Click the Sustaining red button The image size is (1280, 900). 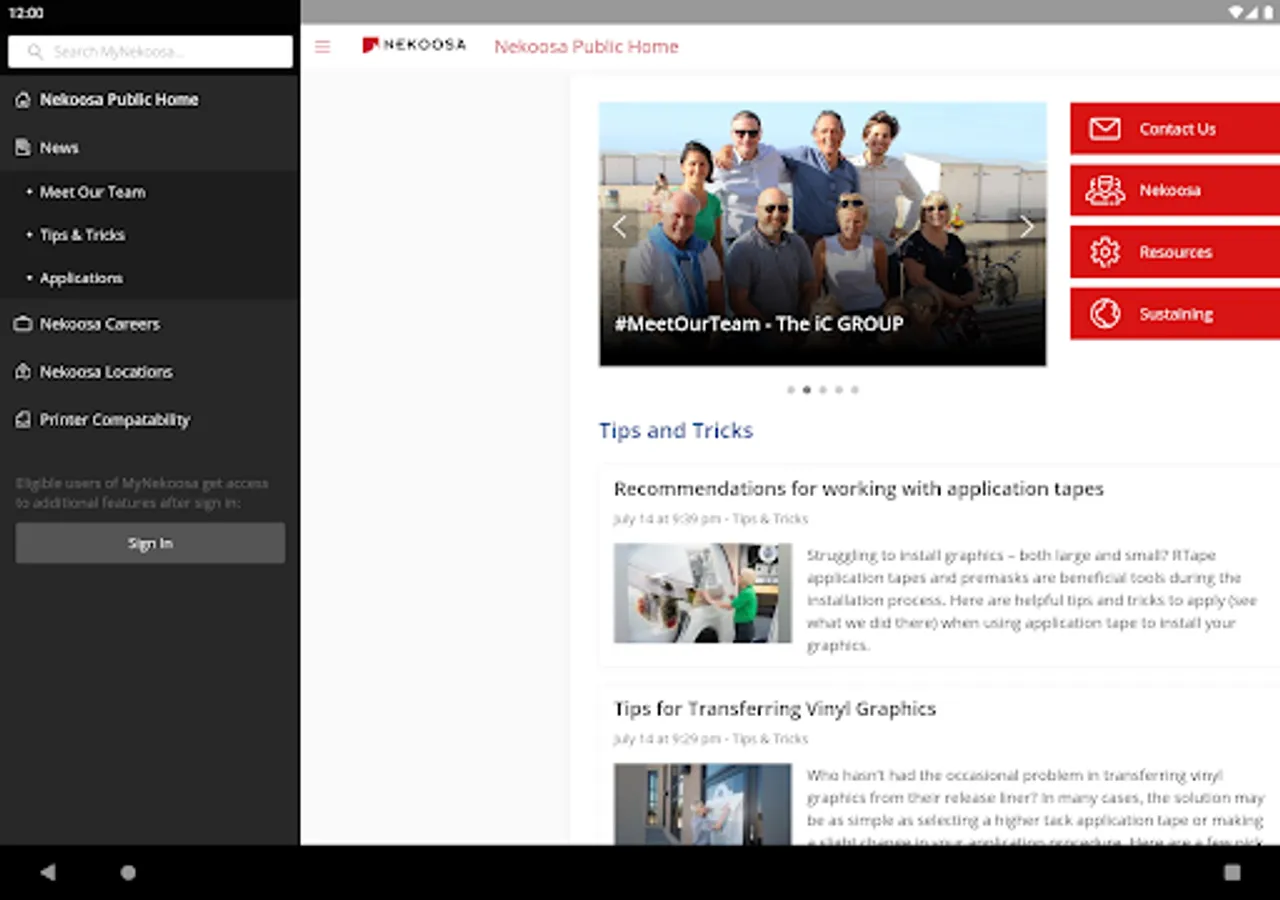(x=1175, y=314)
